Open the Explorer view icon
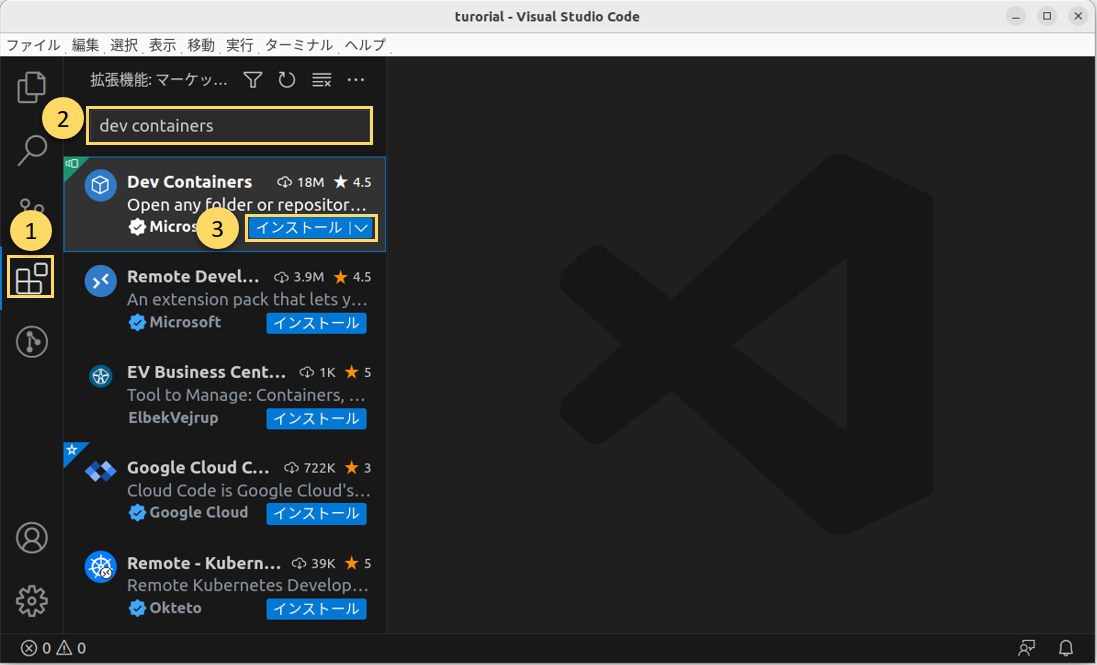 click(x=31, y=87)
